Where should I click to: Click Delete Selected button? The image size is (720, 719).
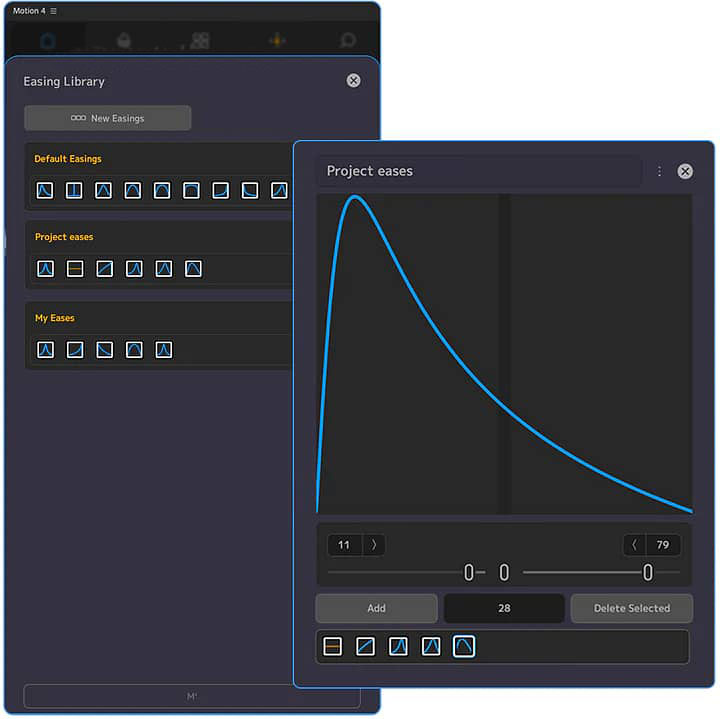[x=631, y=608]
